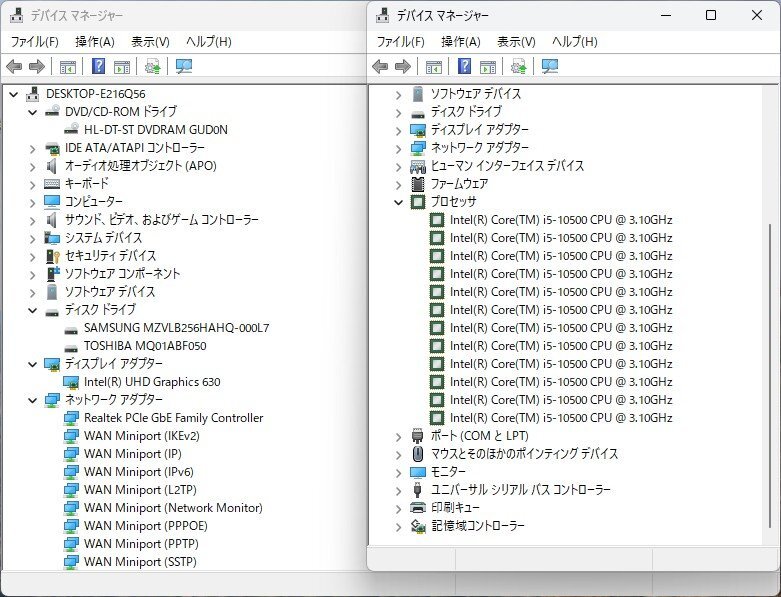This screenshot has height=597, width=781.
Task: Expand ユニバーサル シリアル バス コントローラー node
Action: [398, 490]
